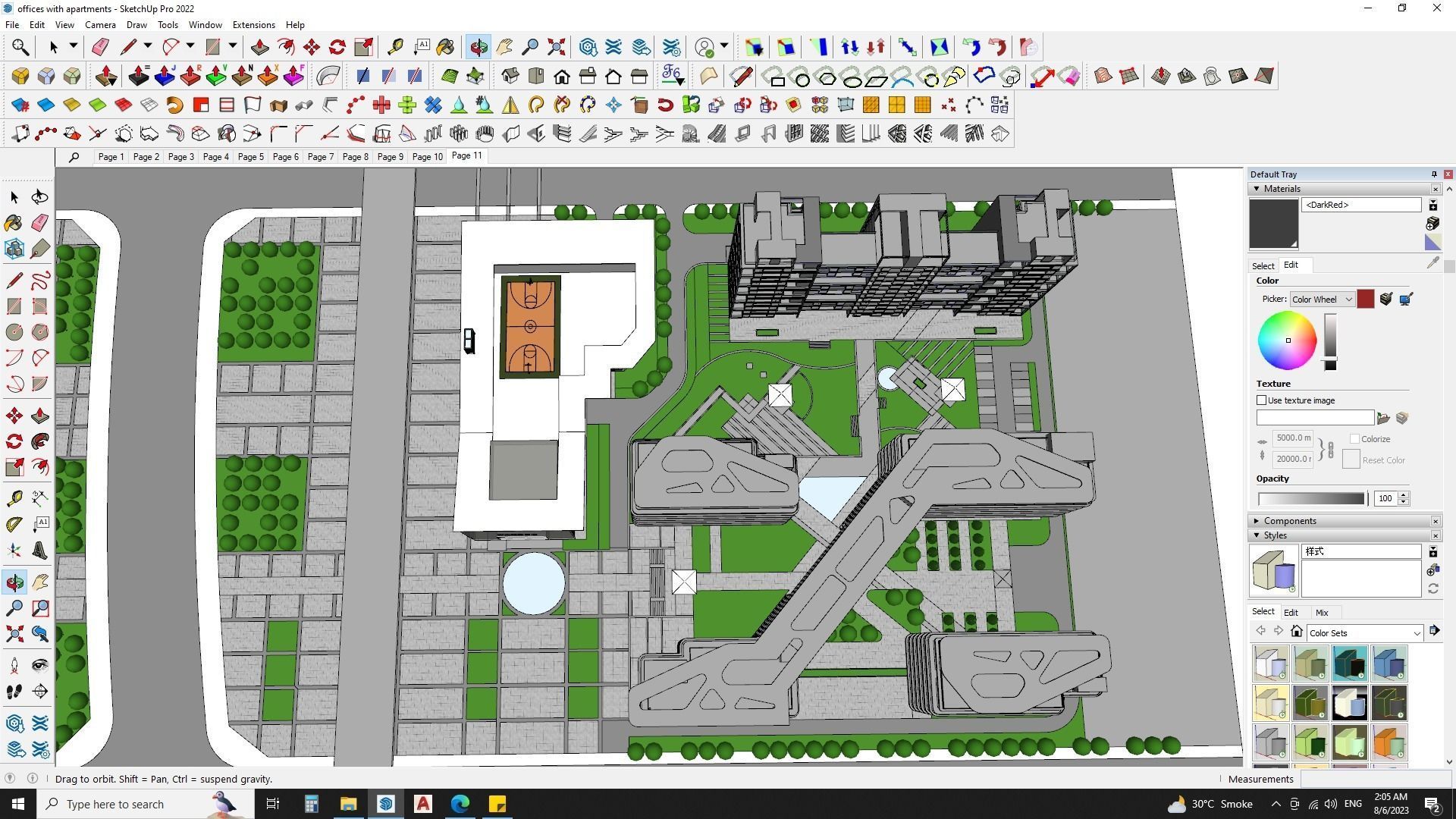The image size is (1456, 819).
Task: Expand the Components panel
Action: coord(1257,522)
